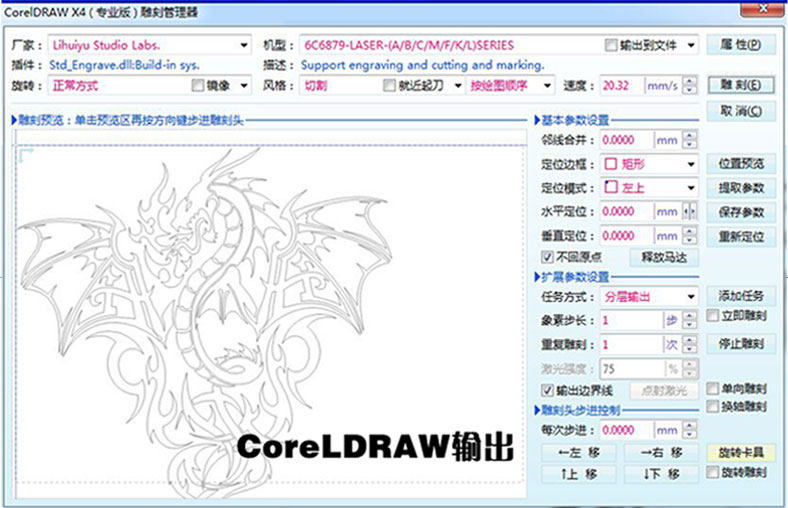Click the 水平定位 left-right spinner
Viewport: 788px width, 508px height.
tap(690, 212)
